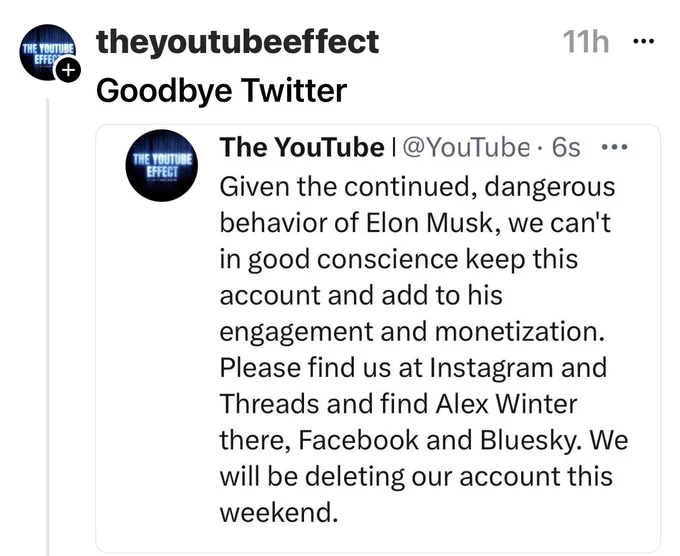Tap the plus follow badge on avatar
This screenshot has height=556, width=680.
(67, 70)
